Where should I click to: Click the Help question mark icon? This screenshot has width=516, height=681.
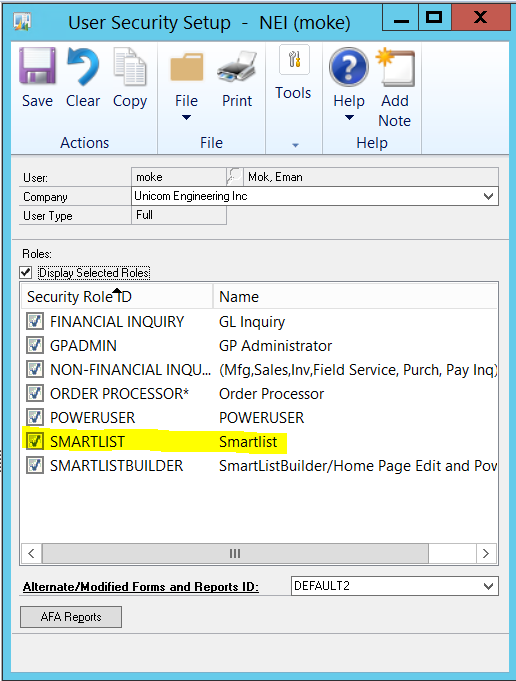(349, 66)
